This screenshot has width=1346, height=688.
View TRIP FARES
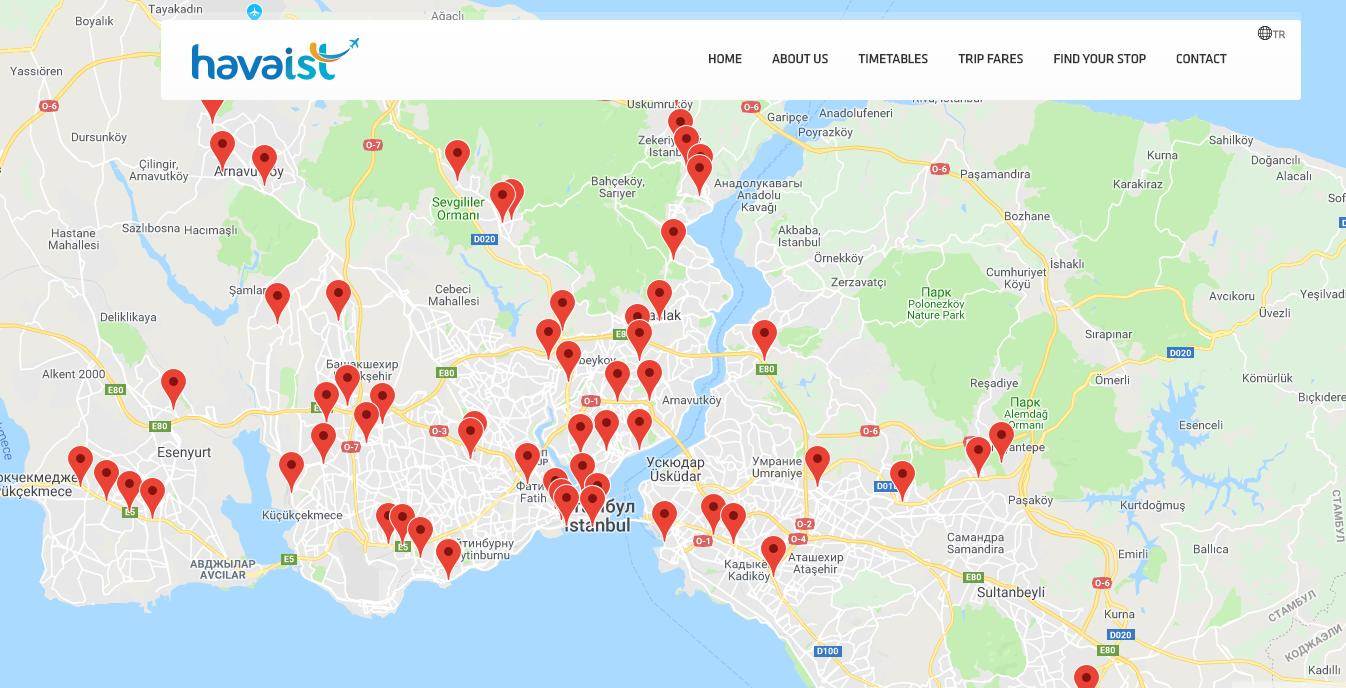click(990, 59)
